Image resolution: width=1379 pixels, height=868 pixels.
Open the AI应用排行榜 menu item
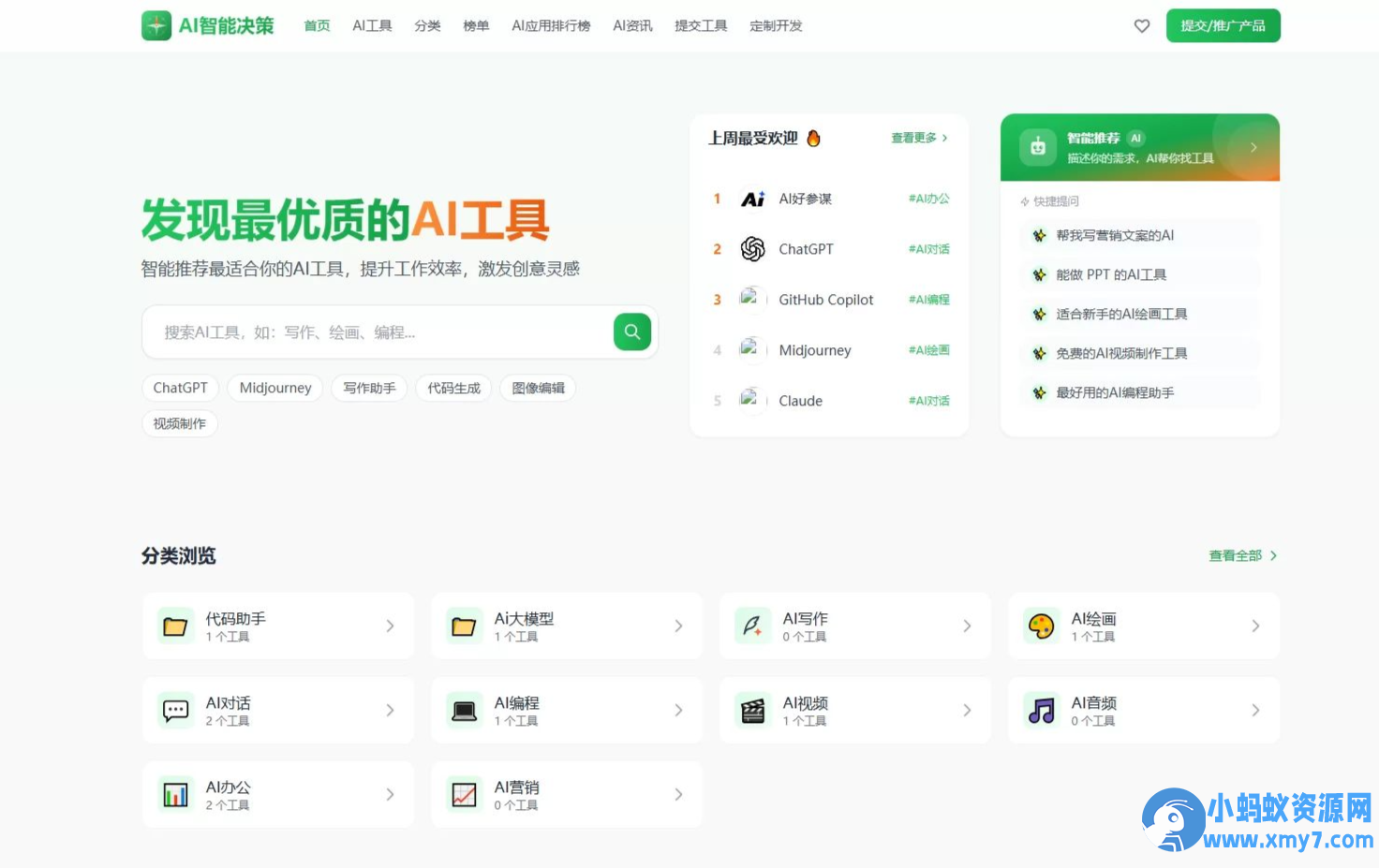pyautogui.click(x=551, y=26)
